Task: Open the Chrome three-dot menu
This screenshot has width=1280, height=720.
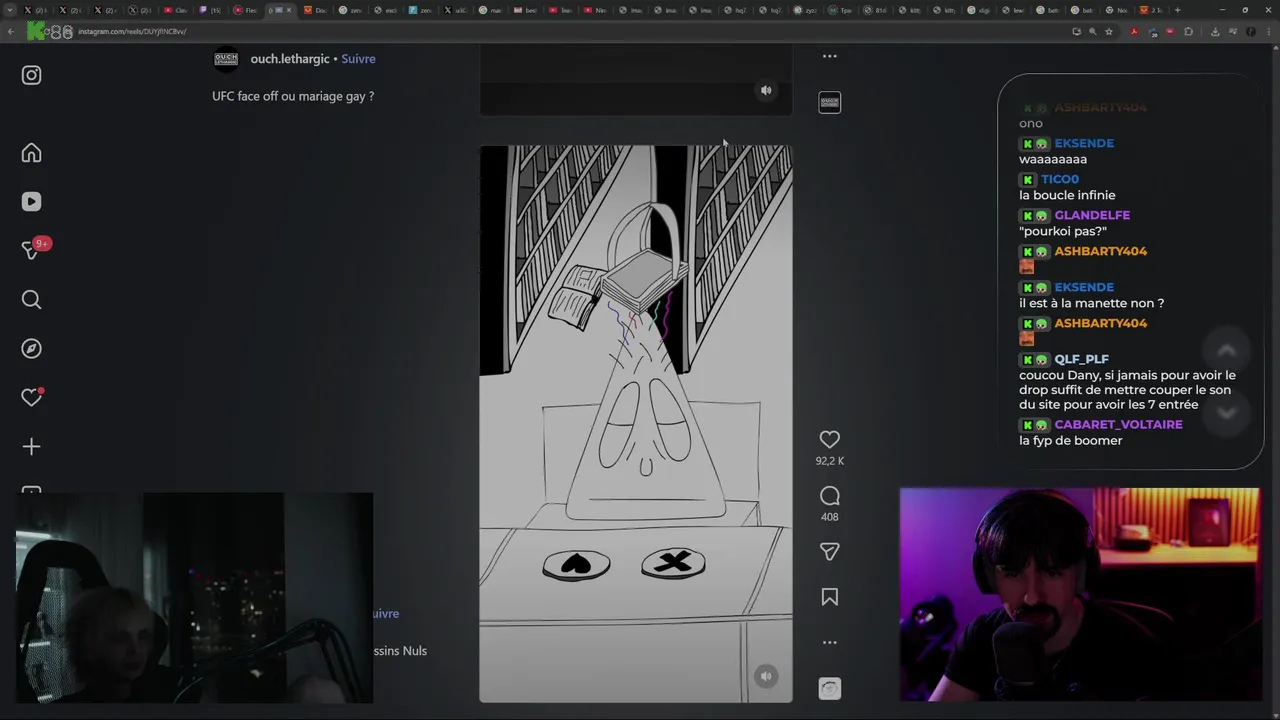Action: [1267, 31]
